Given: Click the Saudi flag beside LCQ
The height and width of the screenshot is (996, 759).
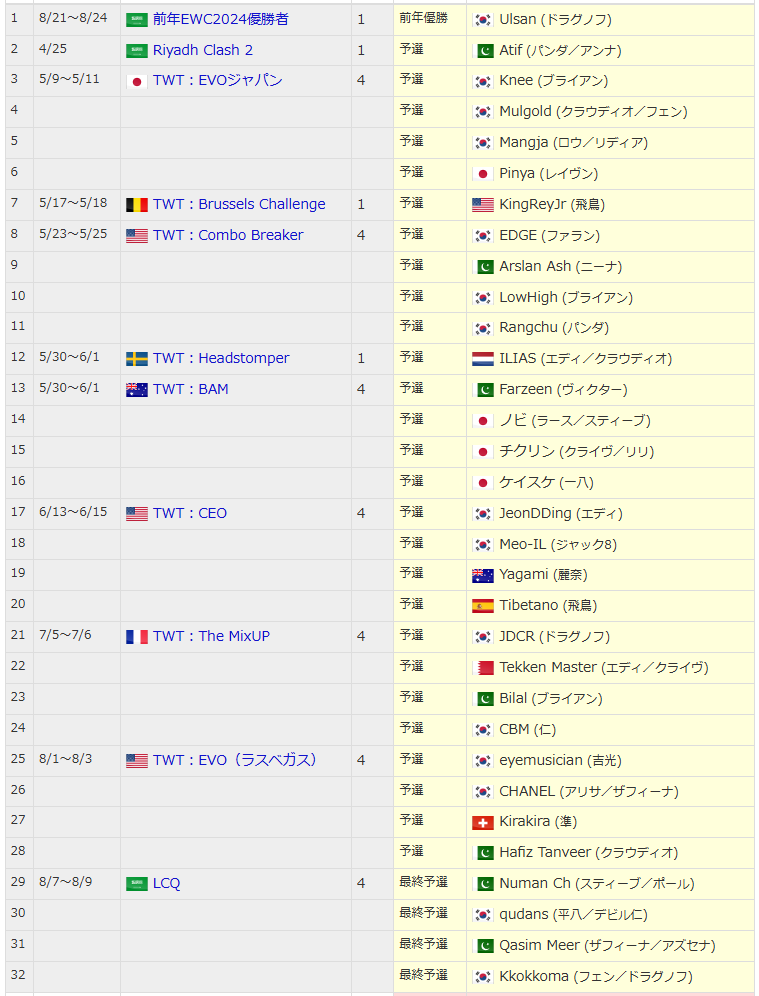Looking at the screenshot, I should pos(137,884).
